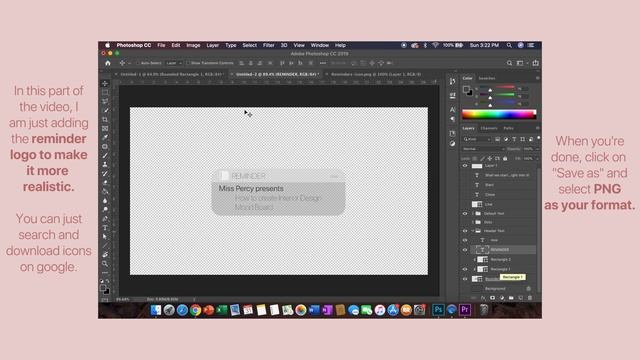Viewport: 640px width, 360px height.
Task: Toggle the Auto-Select checkbox
Action: pyautogui.click(x=139, y=63)
